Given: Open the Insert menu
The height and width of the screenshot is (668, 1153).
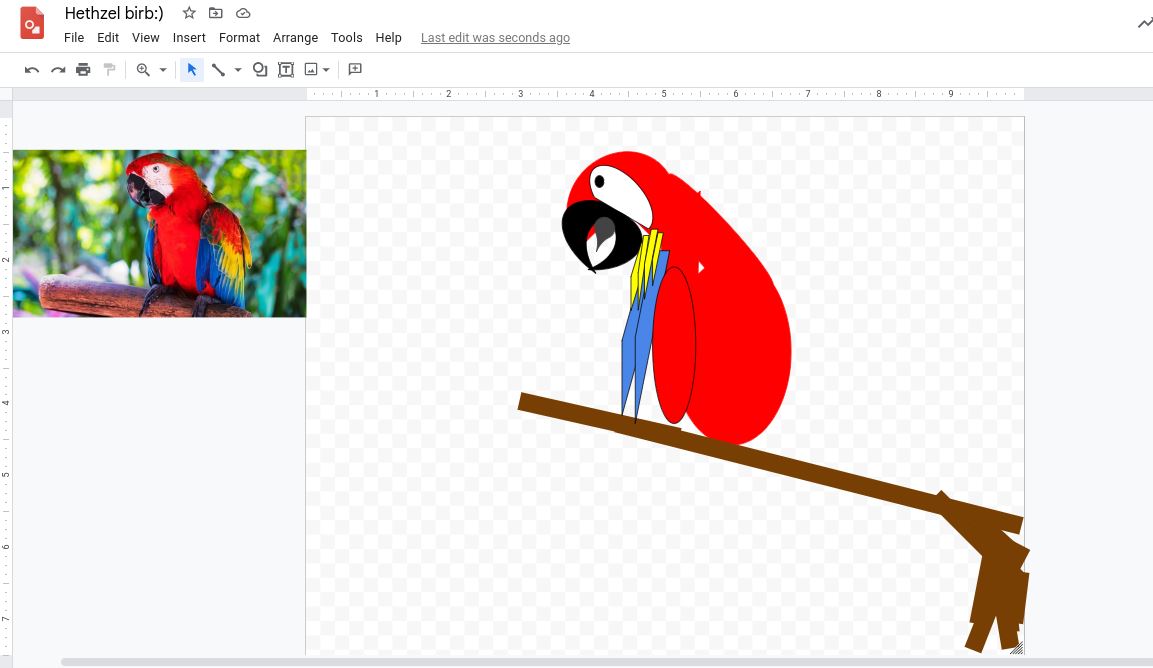Looking at the screenshot, I should [189, 38].
